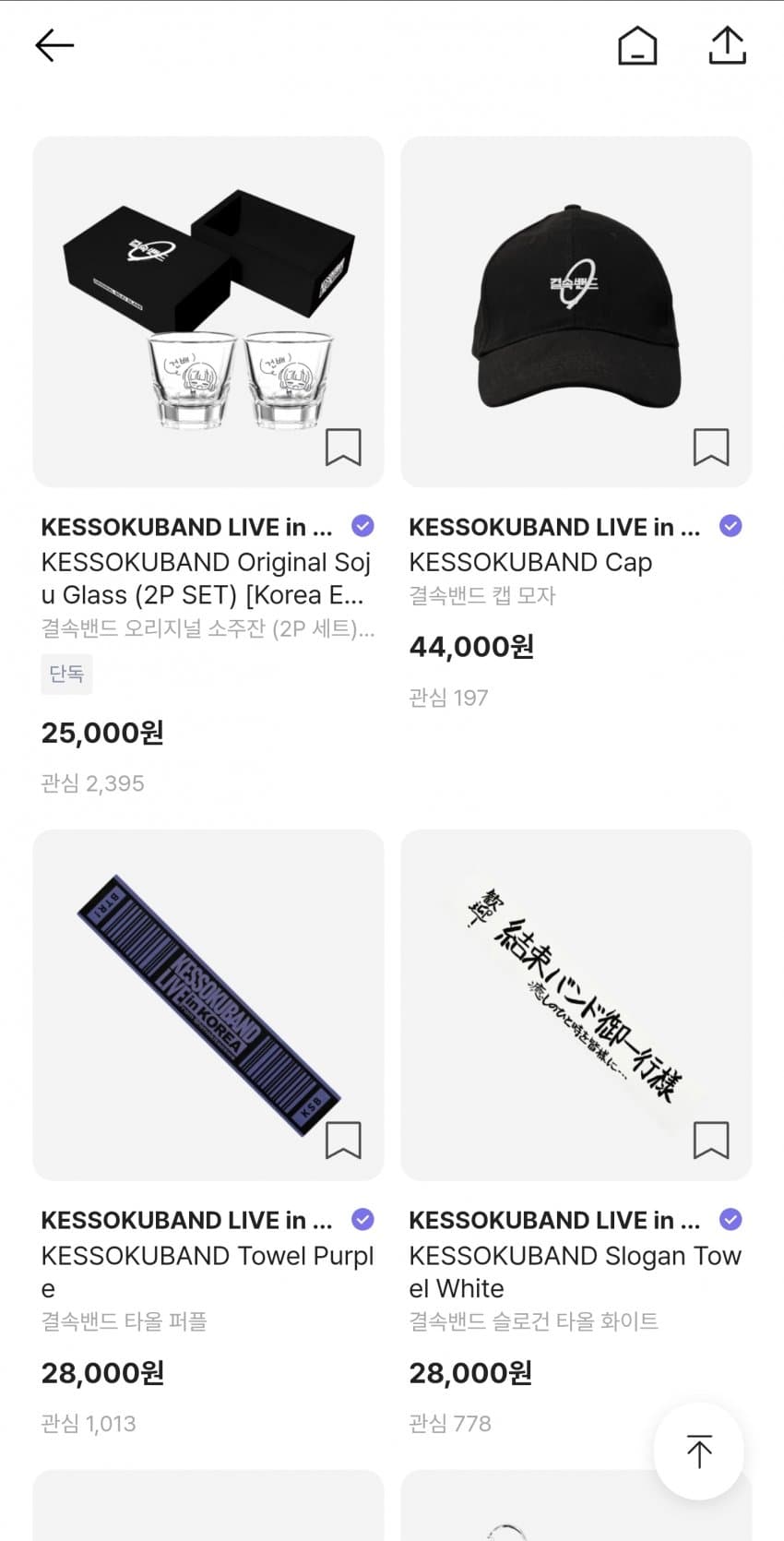The image size is (784, 1541).
Task: Tap the 25,000원 price
Action: point(102,733)
